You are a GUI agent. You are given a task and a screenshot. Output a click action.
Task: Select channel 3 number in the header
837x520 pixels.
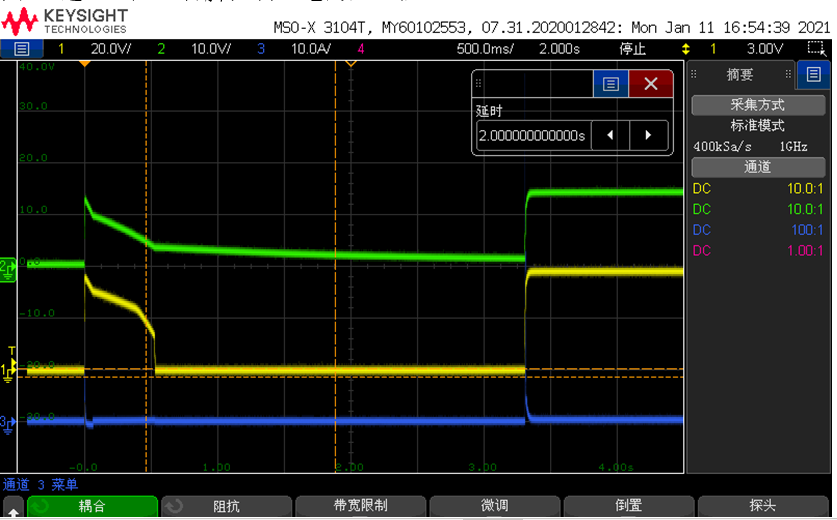coord(260,49)
